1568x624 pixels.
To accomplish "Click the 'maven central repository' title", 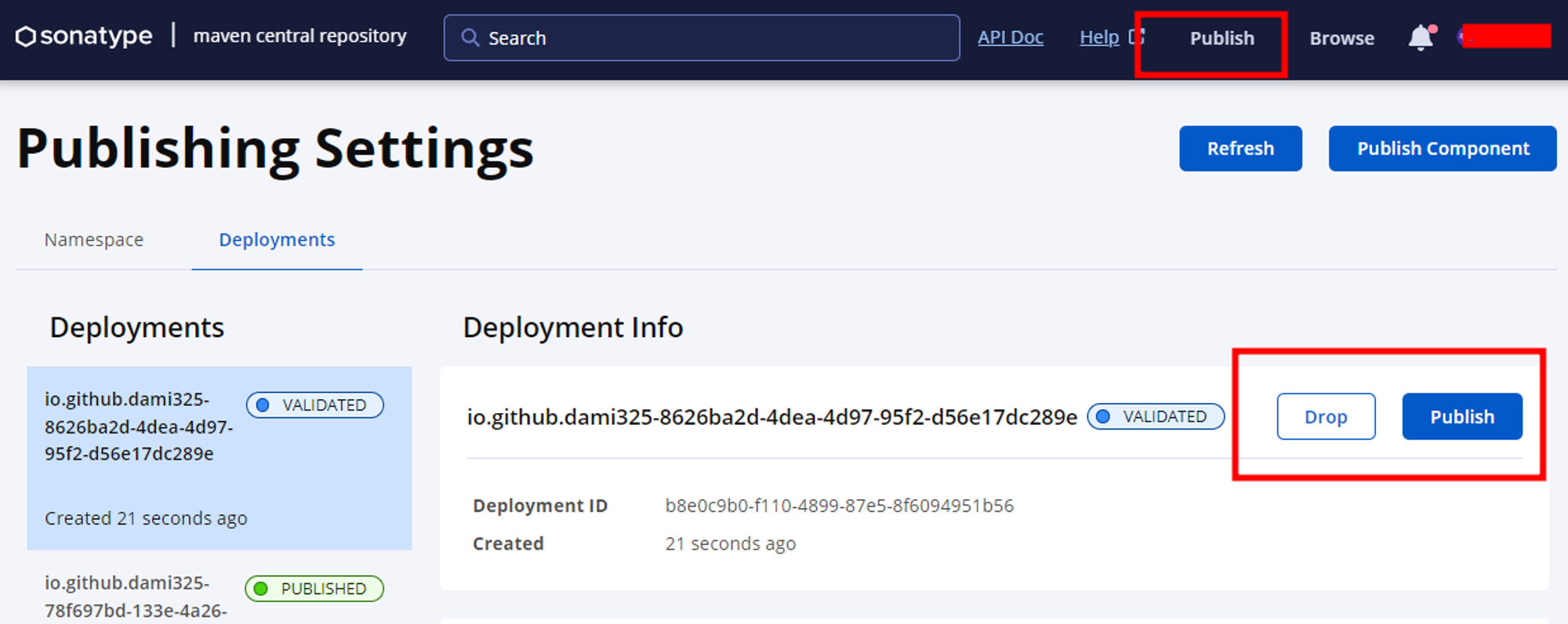I will coord(300,36).
